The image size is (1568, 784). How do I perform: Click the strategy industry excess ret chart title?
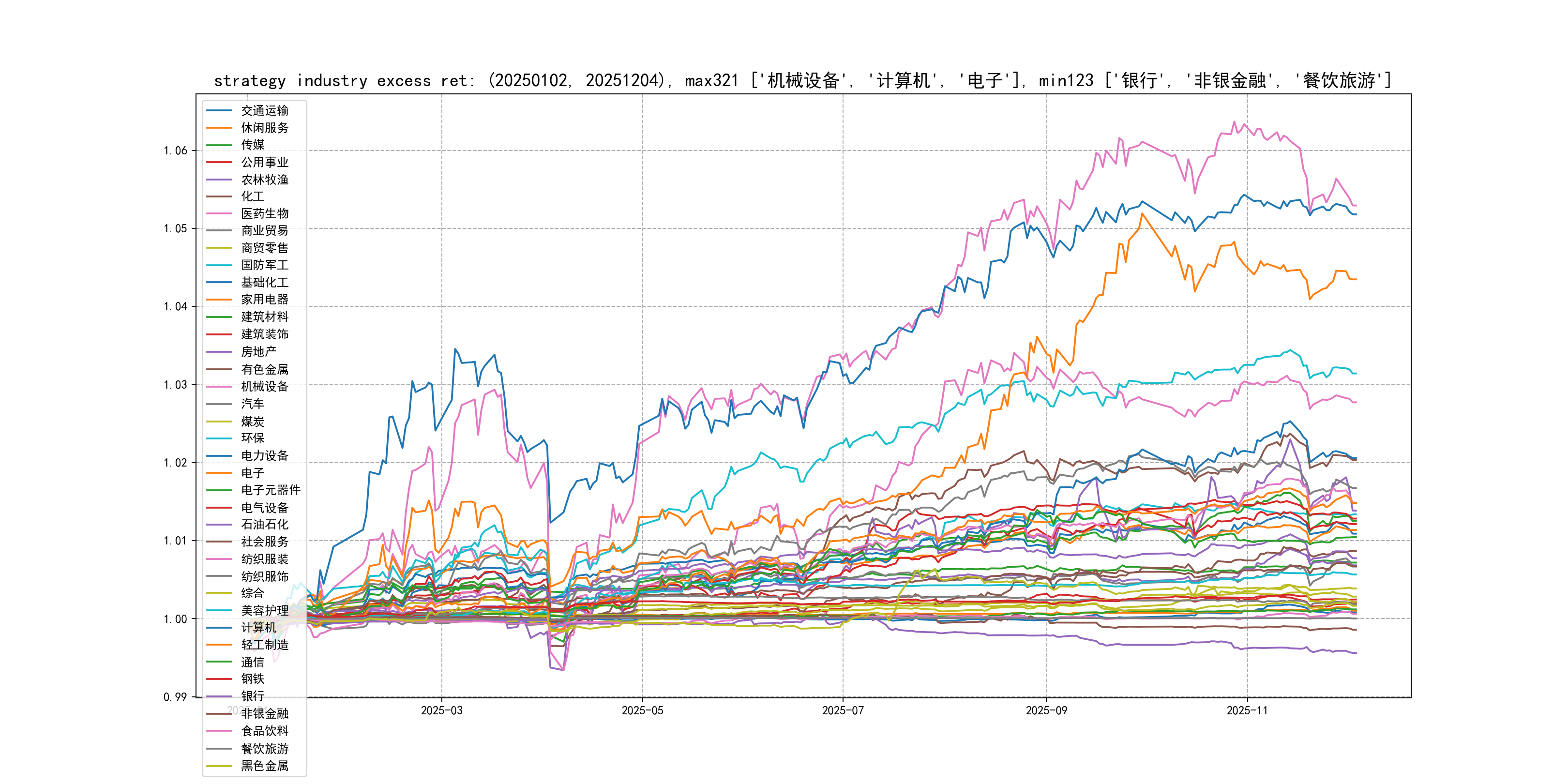[802, 80]
